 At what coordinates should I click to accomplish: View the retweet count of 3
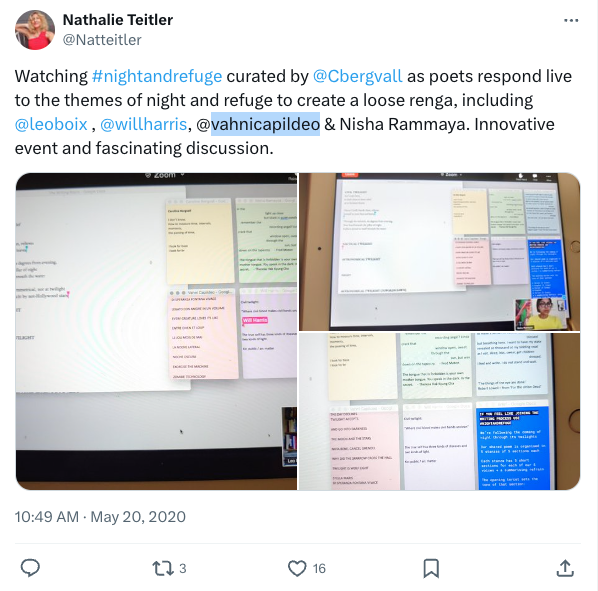point(183,569)
